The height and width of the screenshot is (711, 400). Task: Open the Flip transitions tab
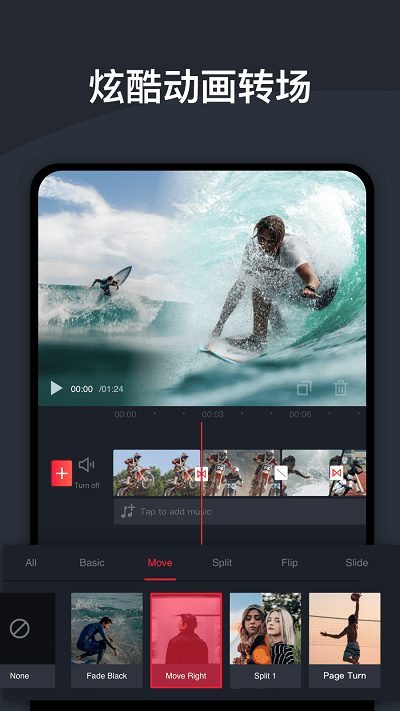click(x=289, y=563)
